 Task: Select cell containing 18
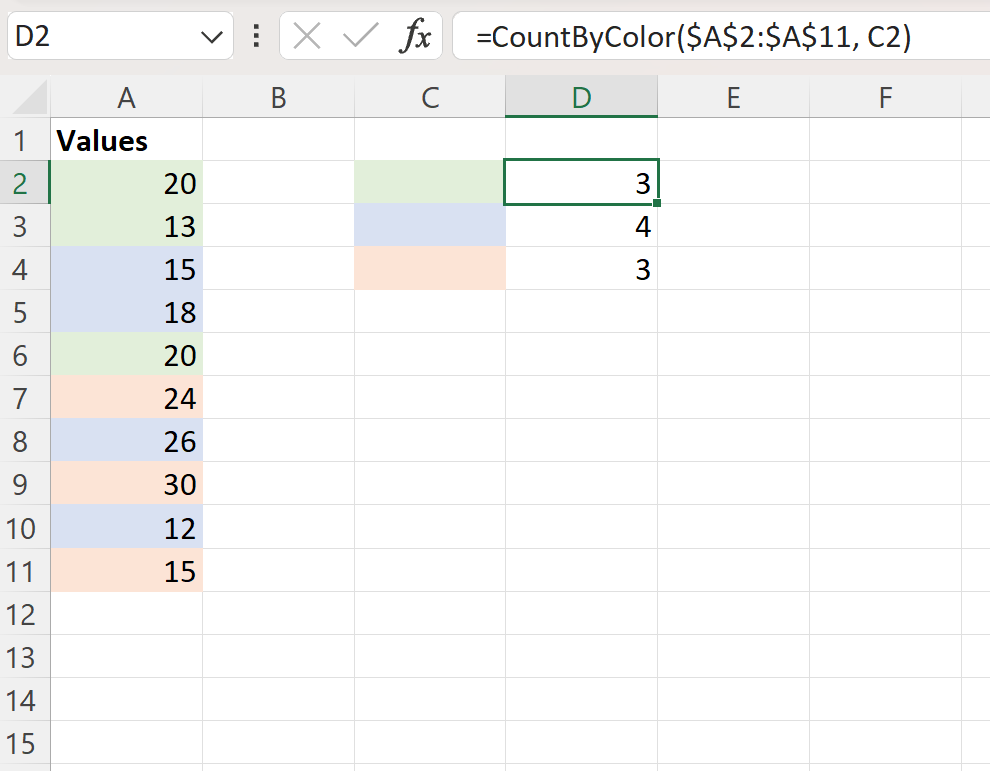[126, 312]
